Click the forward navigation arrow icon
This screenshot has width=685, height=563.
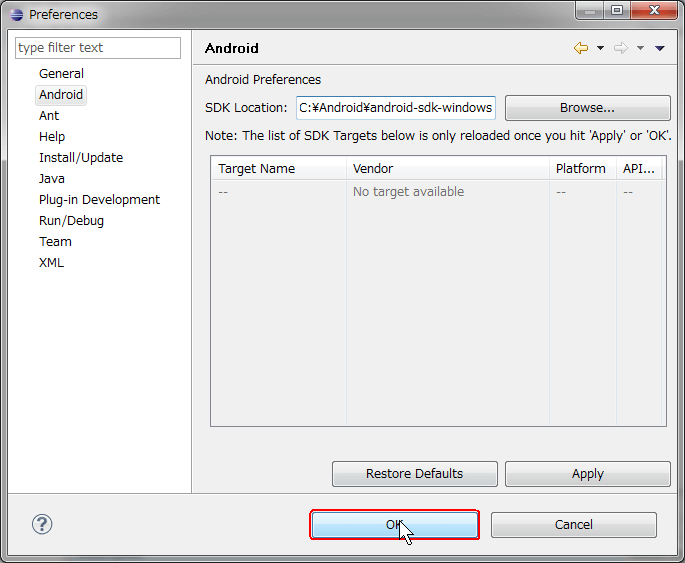click(x=620, y=48)
